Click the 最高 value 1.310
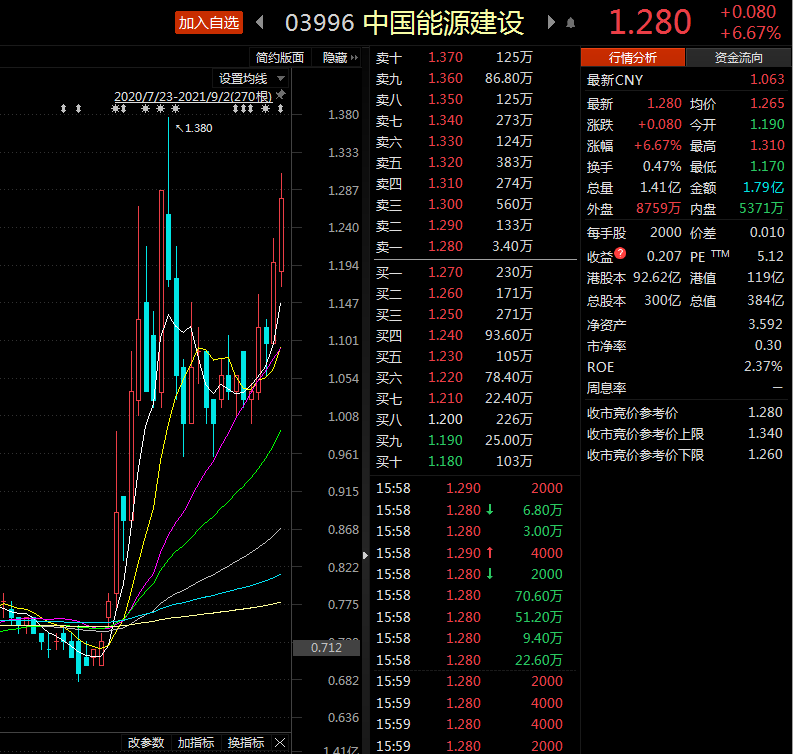The height and width of the screenshot is (754, 793). coord(767,146)
